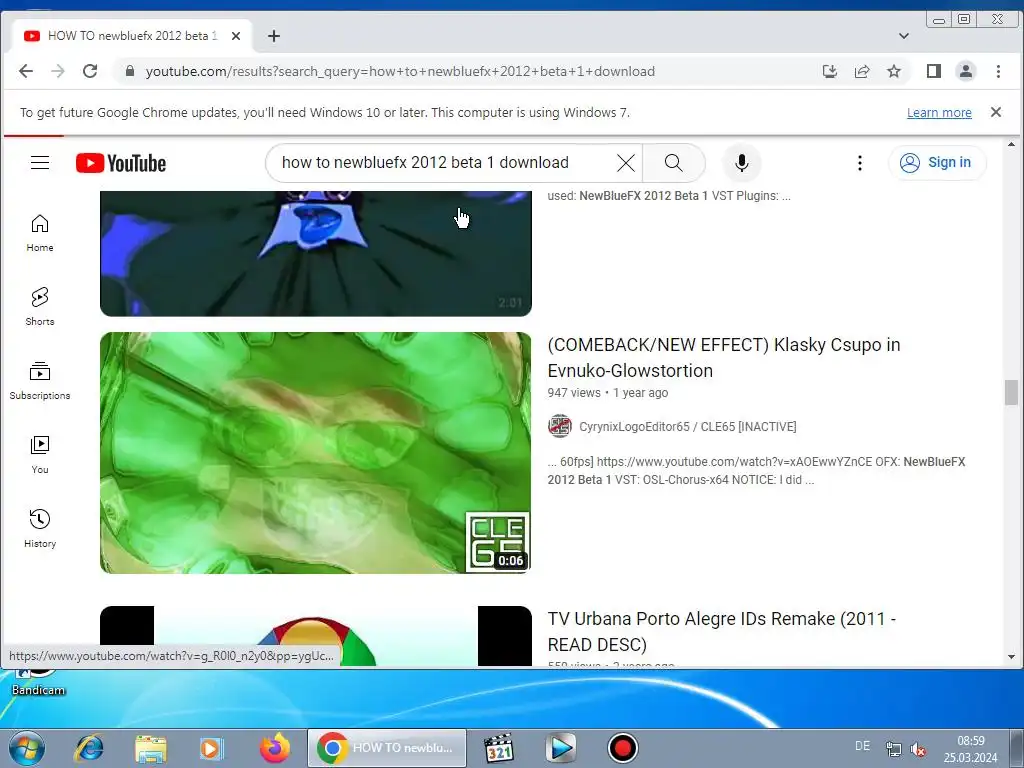
Task: Go to YouTube home via logo
Action: click(121, 163)
